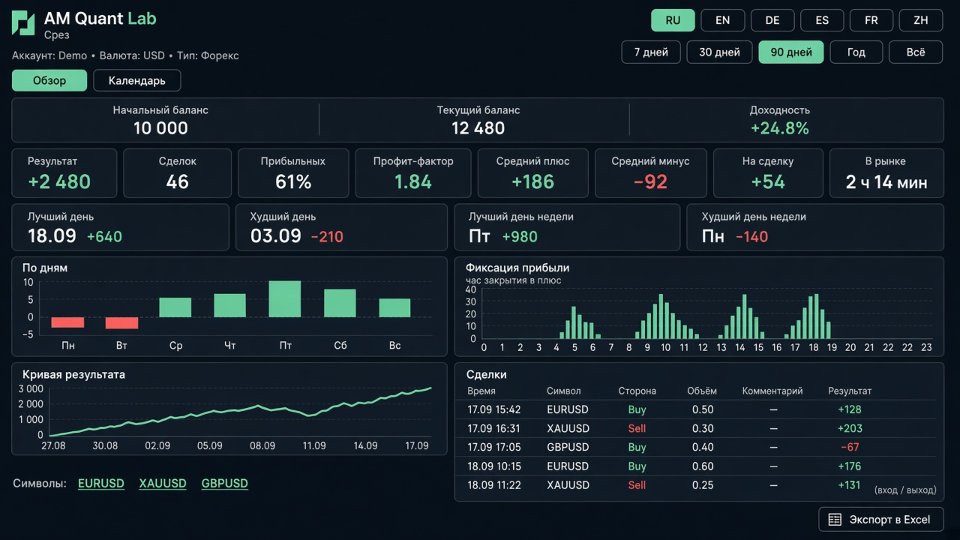Image resolution: width=960 pixels, height=540 pixels.
Task: Click the hour 18 peak bar in Фиксация прибыли
Action: 816,317
